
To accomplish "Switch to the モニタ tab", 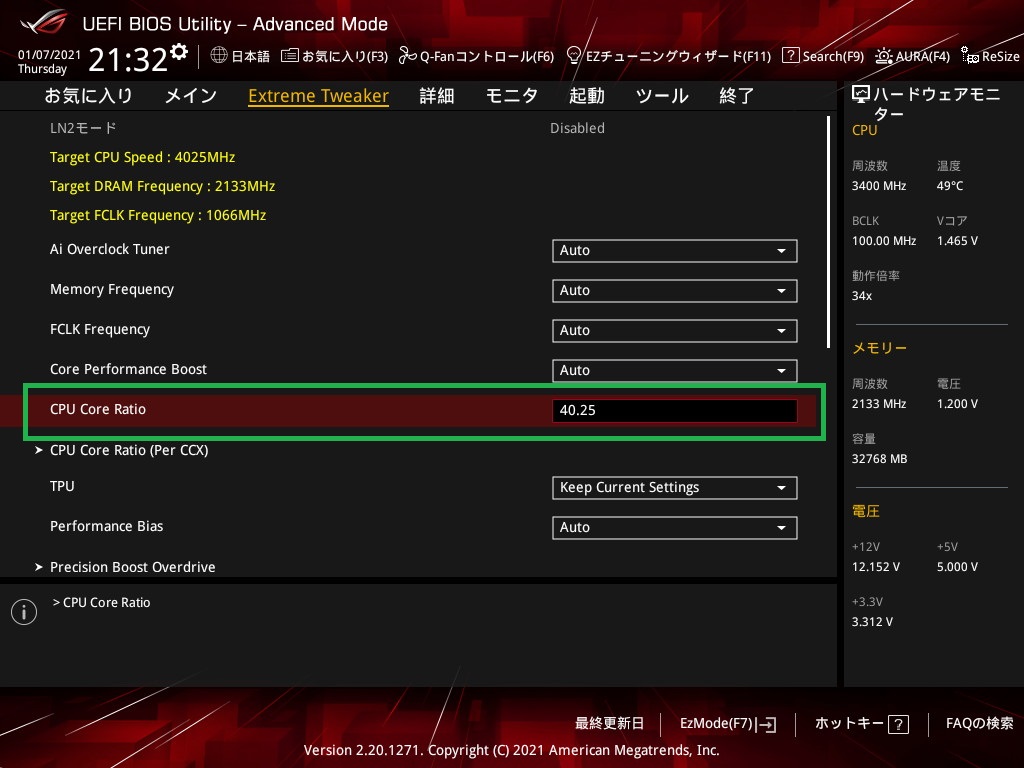I will [512, 96].
